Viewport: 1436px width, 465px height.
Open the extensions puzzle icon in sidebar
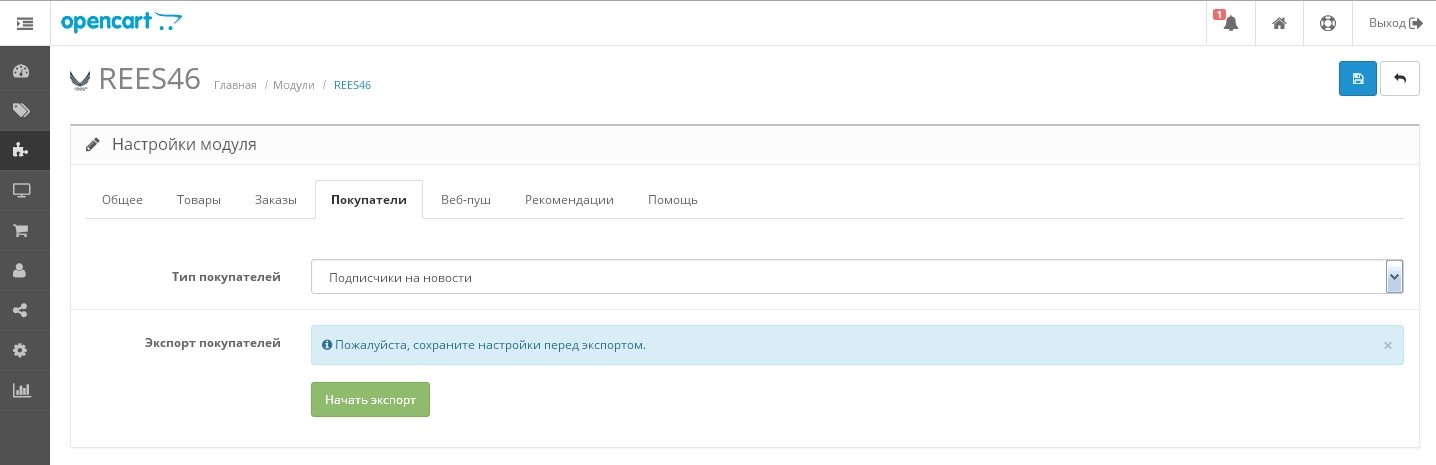point(21,151)
